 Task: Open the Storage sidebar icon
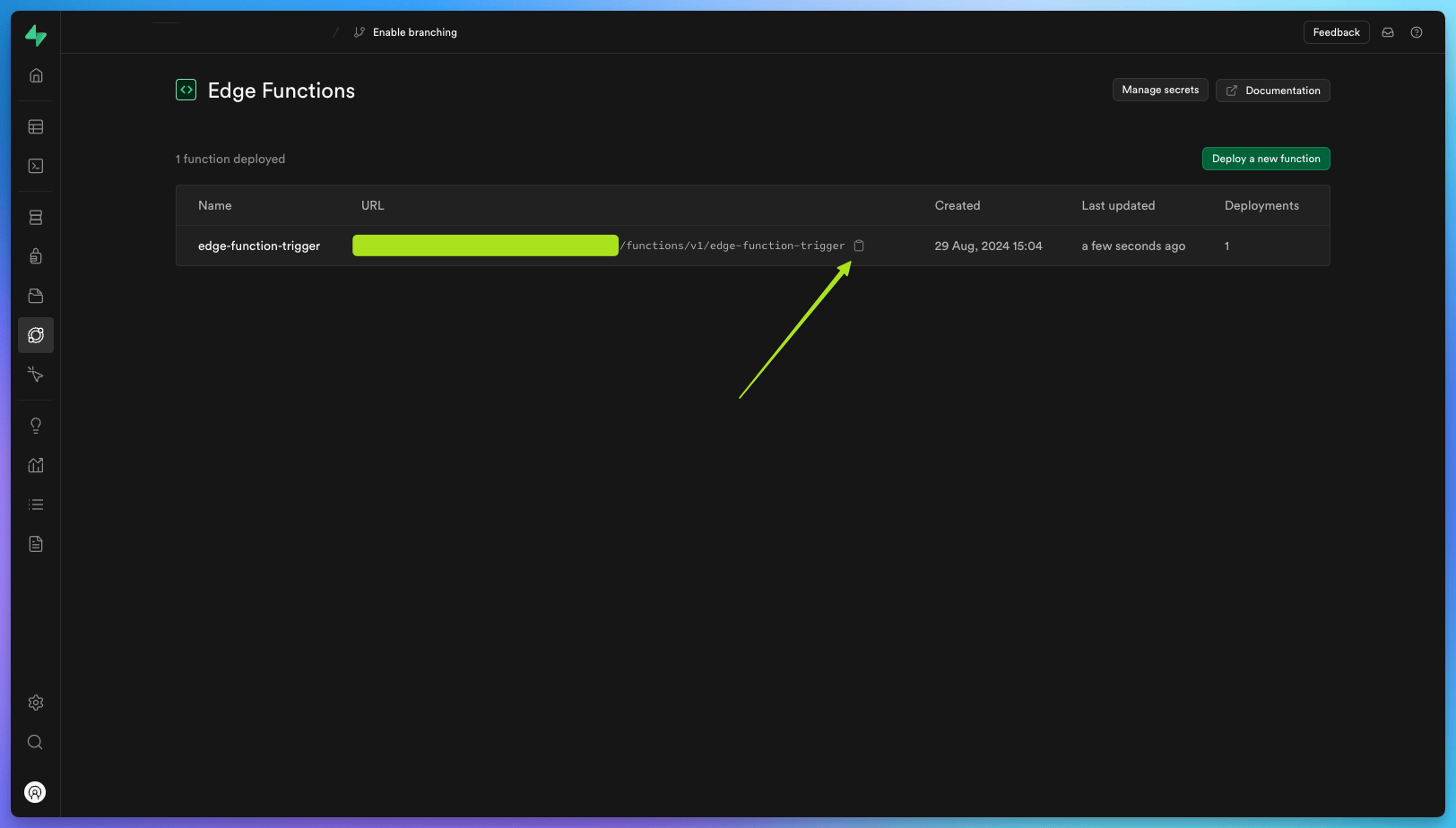pyautogui.click(x=36, y=296)
